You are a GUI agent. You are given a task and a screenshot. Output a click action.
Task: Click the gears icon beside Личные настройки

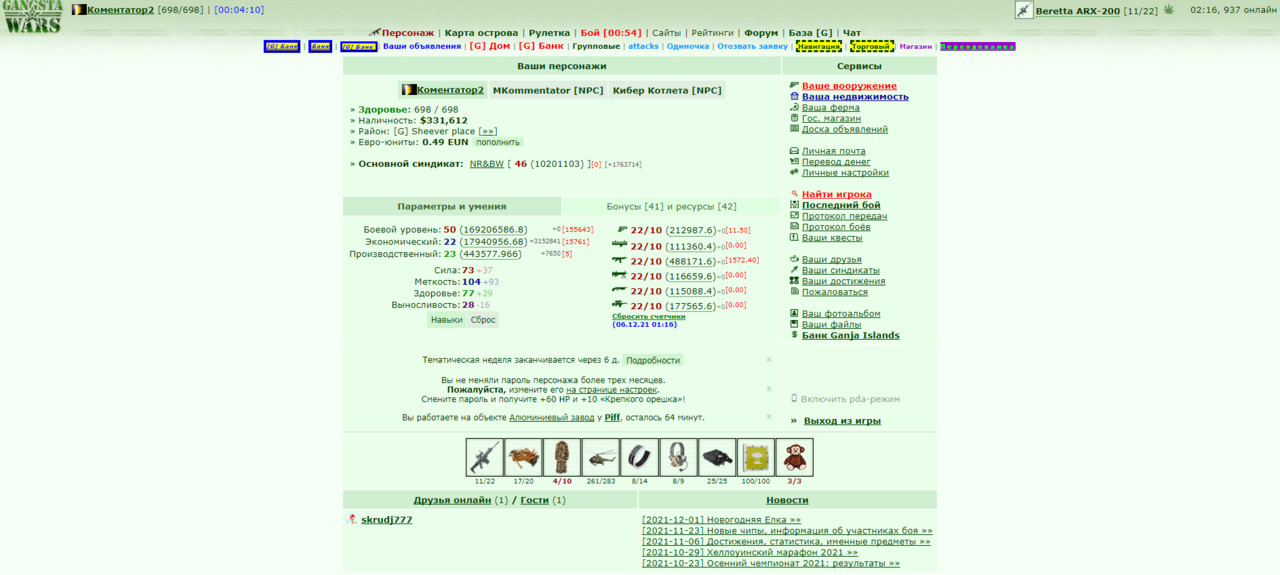coord(794,172)
